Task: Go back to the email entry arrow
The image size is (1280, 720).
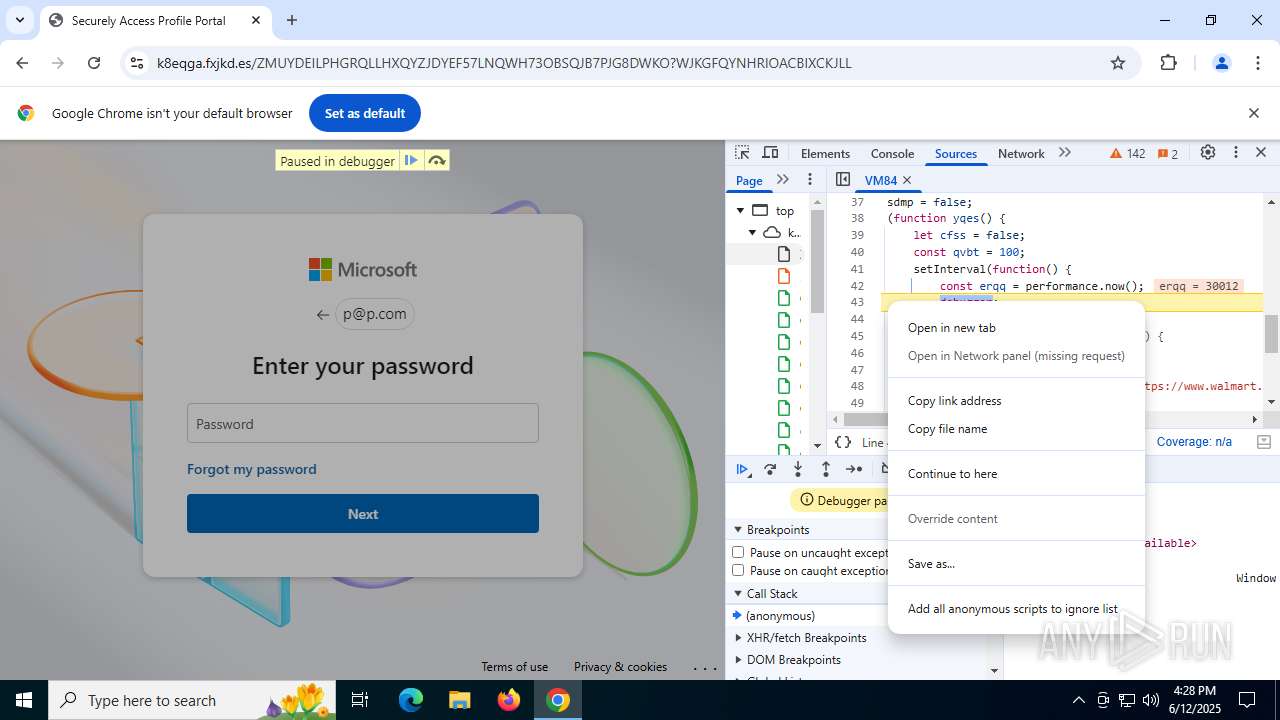Action: click(x=322, y=314)
